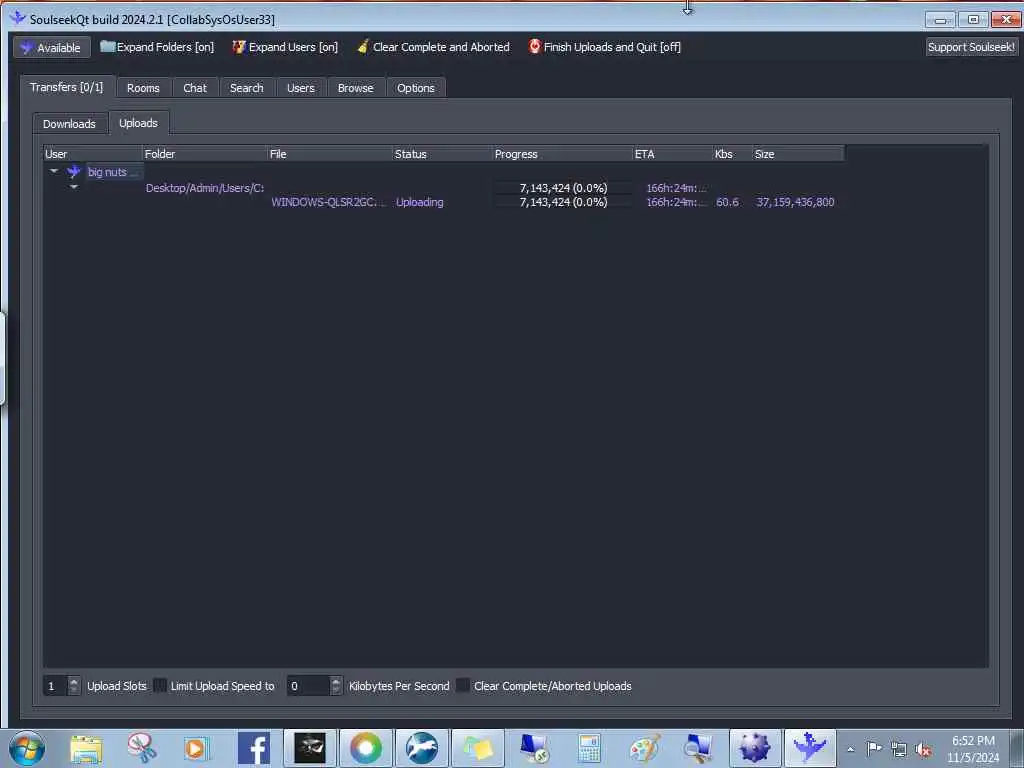Collapse the Desktop/Admin/Users folder row
Viewport: 1024px width, 768px height.
coord(74,187)
